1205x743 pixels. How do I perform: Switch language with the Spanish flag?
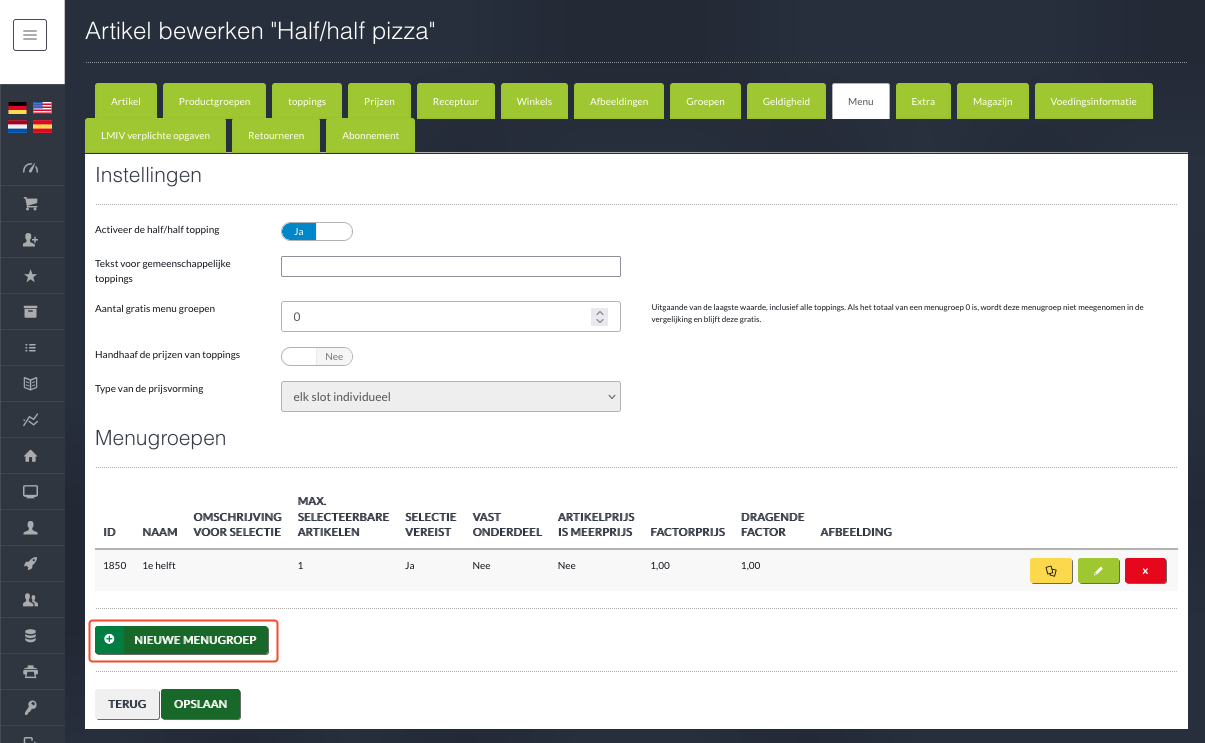(x=42, y=127)
